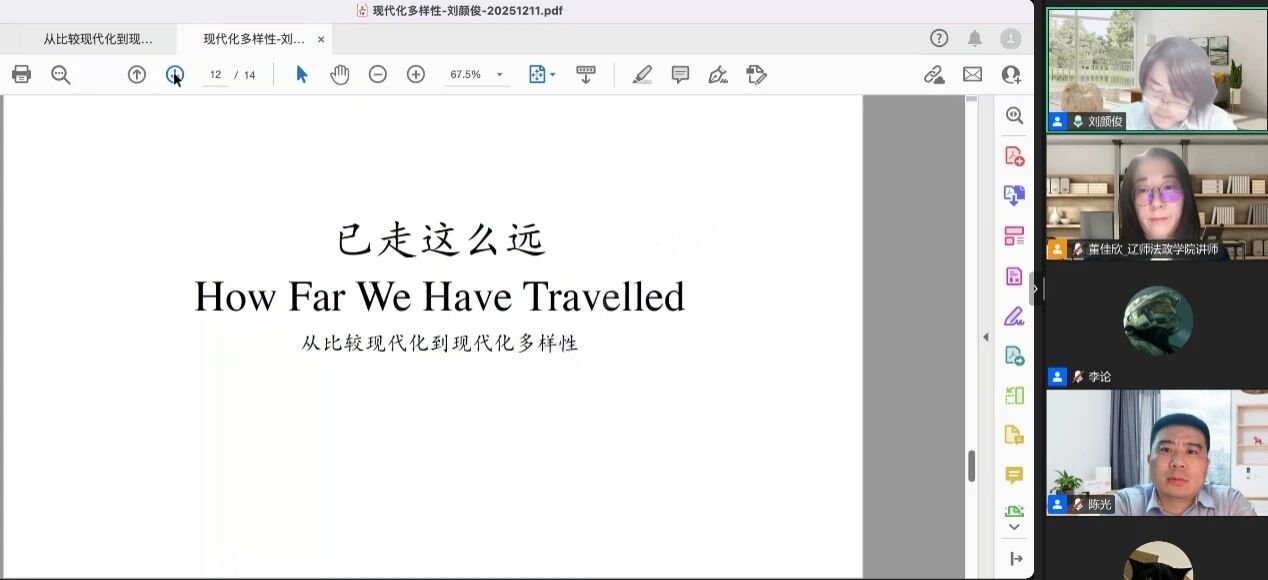This screenshot has width=1268, height=580.
Task: Select the Hand pan tool
Action: click(340, 74)
